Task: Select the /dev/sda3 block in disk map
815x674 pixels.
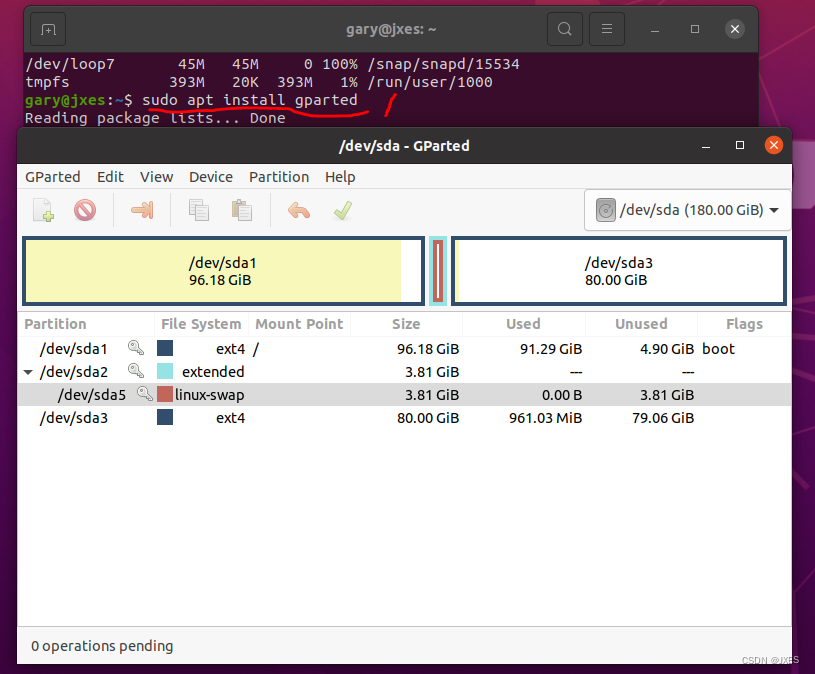Action: (x=619, y=271)
